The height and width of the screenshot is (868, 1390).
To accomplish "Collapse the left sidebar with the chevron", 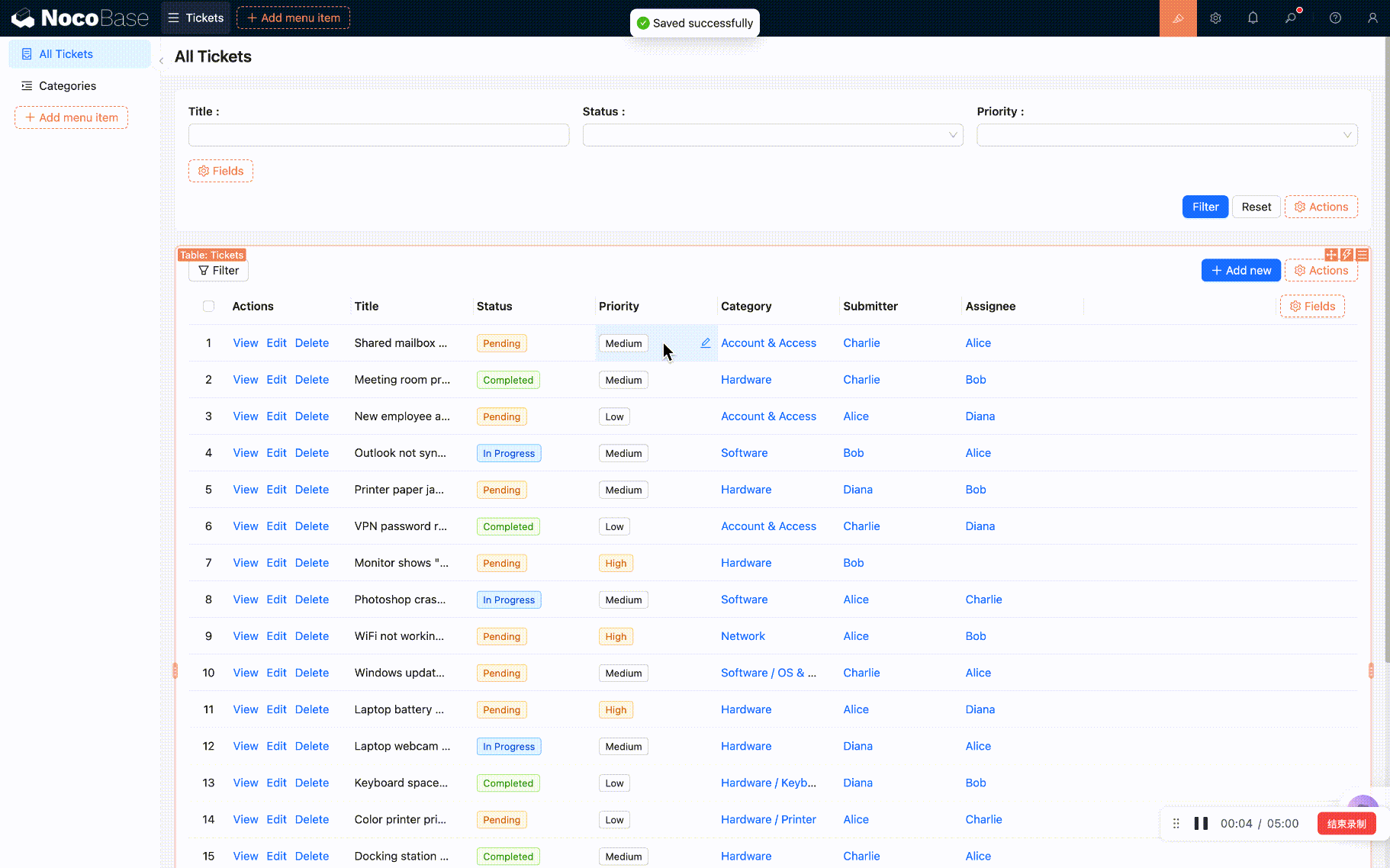I will tap(161, 61).
